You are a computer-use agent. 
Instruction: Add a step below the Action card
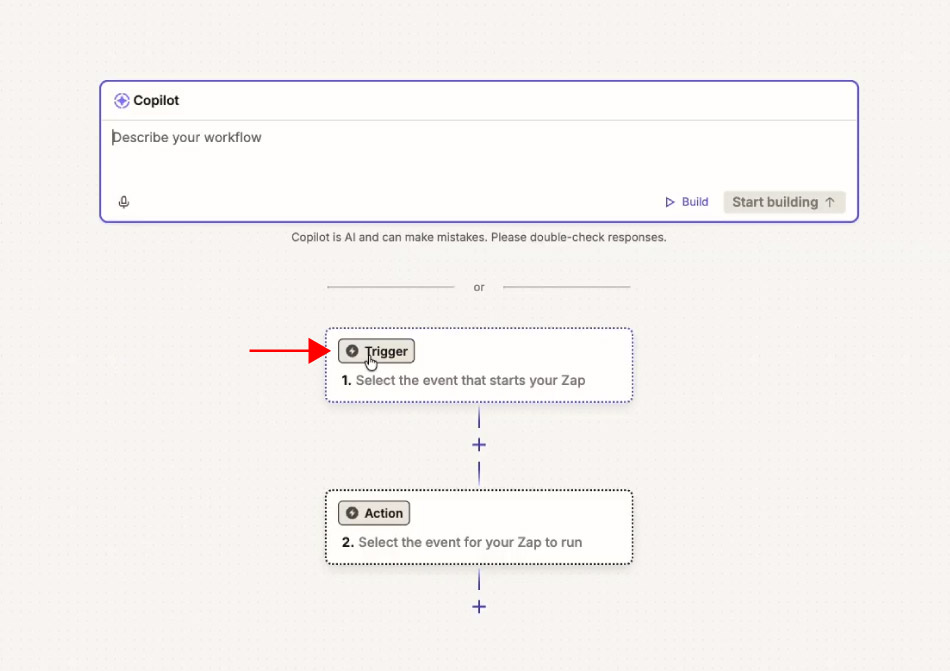tap(479, 607)
